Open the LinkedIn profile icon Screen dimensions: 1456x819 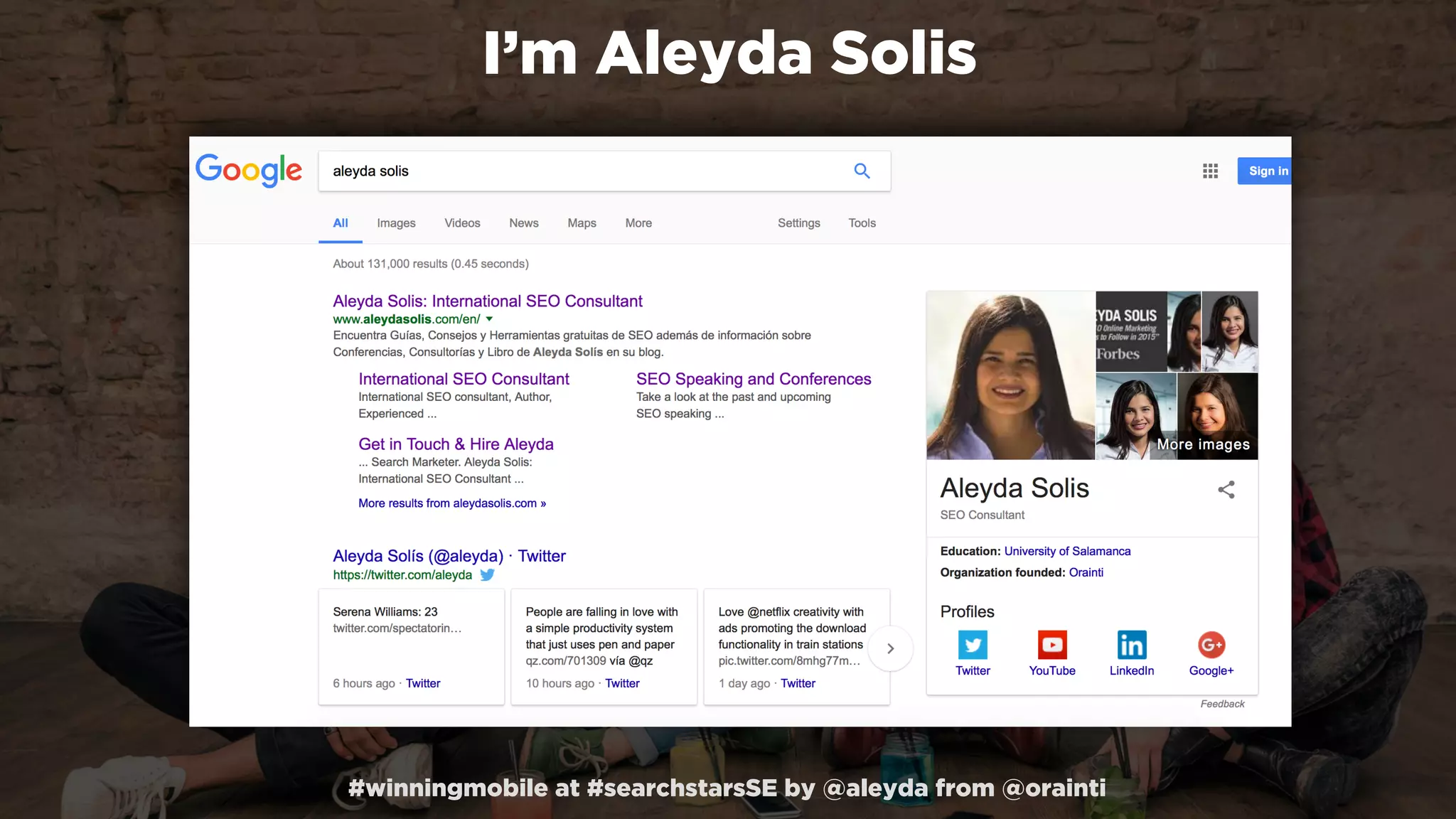pos(1132,645)
